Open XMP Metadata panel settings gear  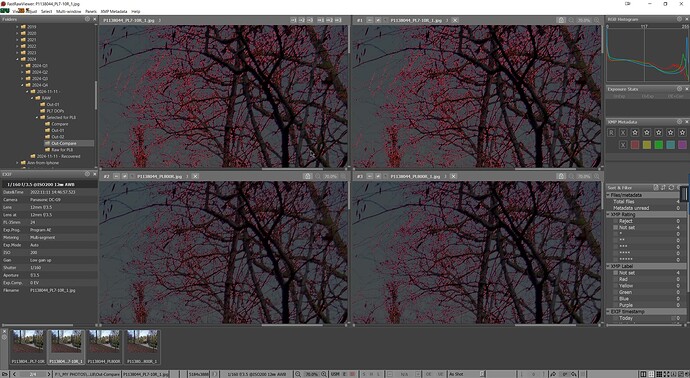click(x=679, y=121)
